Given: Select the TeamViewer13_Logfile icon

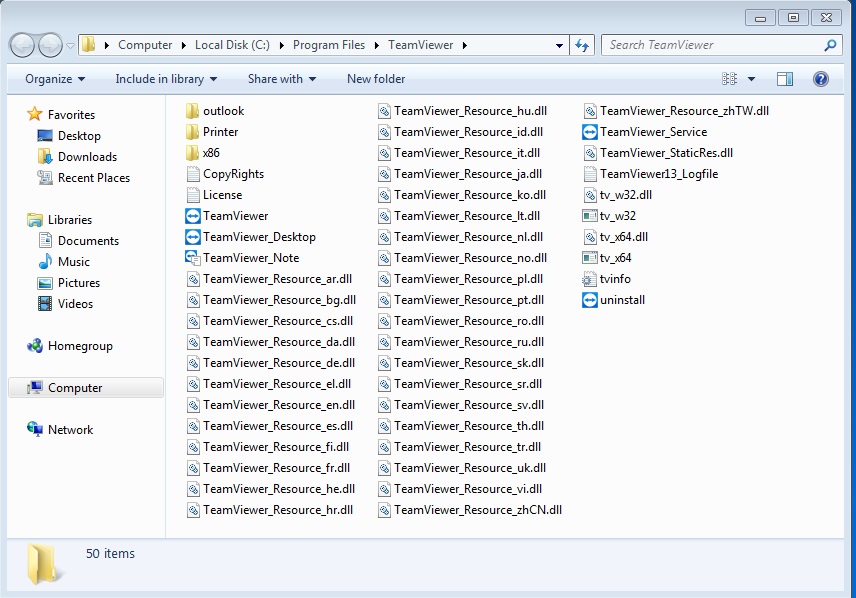Looking at the screenshot, I should coord(590,174).
